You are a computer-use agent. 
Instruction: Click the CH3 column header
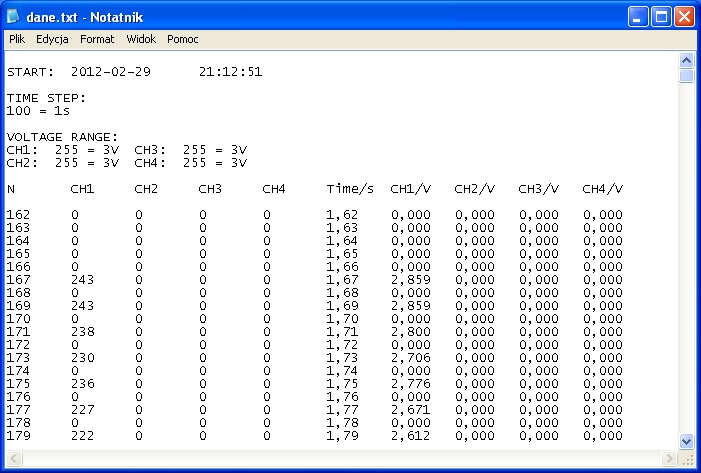pyautogui.click(x=210, y=189)
